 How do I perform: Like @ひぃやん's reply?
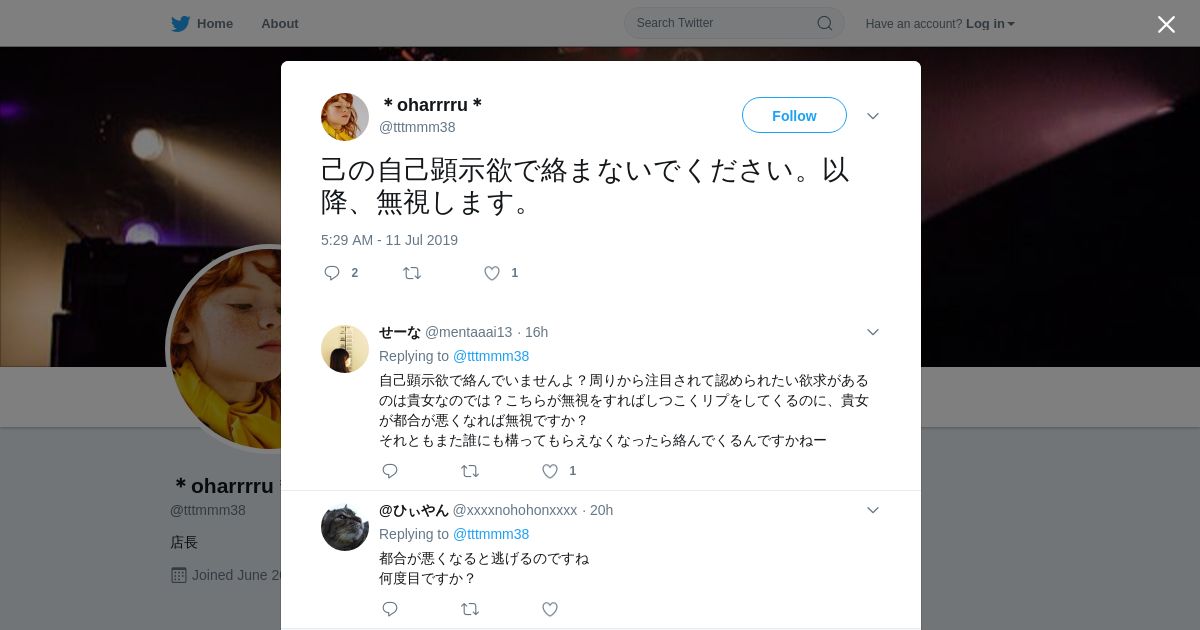click(550, 609)
